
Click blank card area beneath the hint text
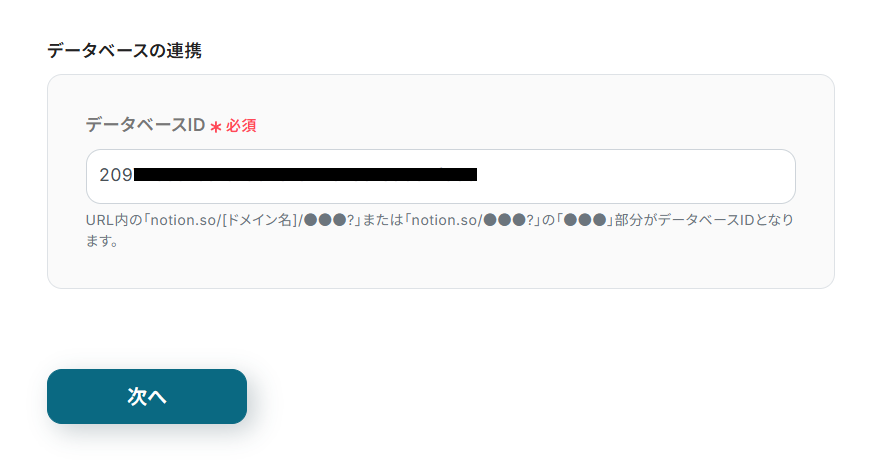tap(440, 269)
